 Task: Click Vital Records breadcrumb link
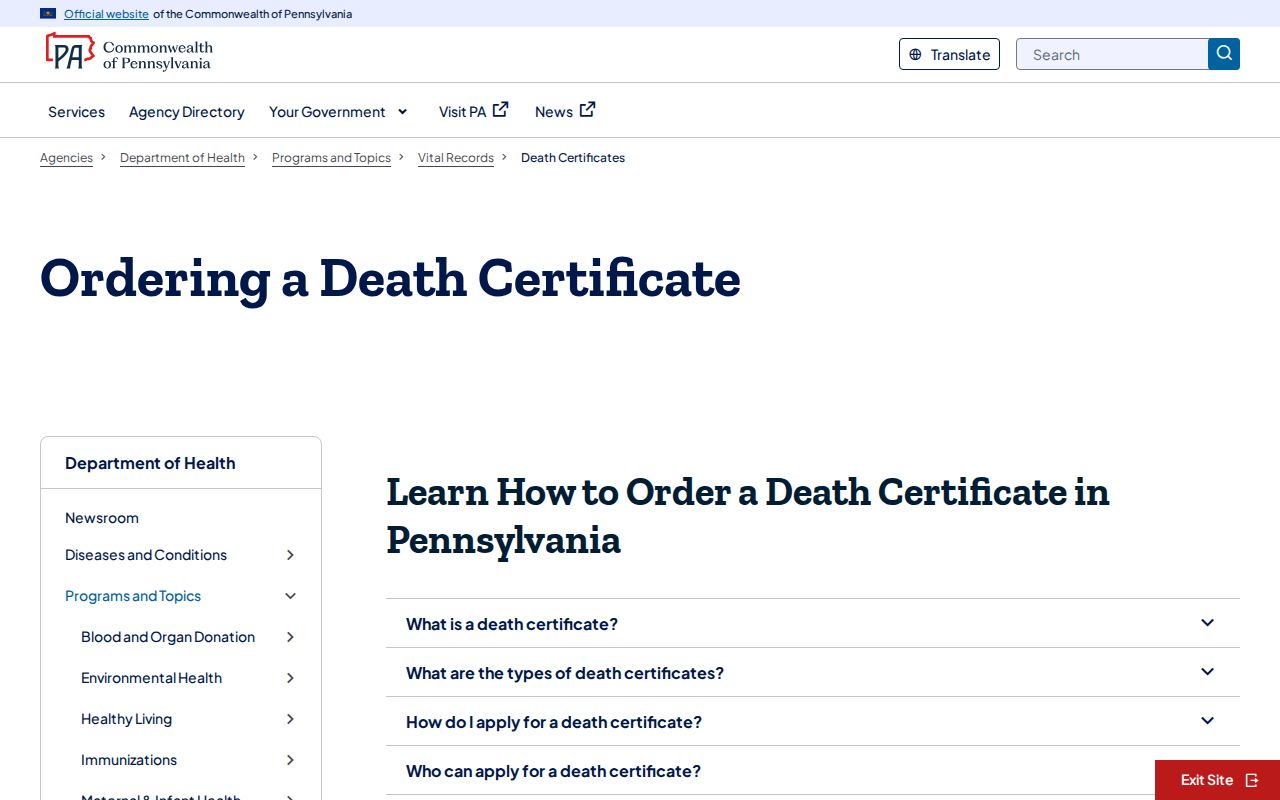pos(456,158)
